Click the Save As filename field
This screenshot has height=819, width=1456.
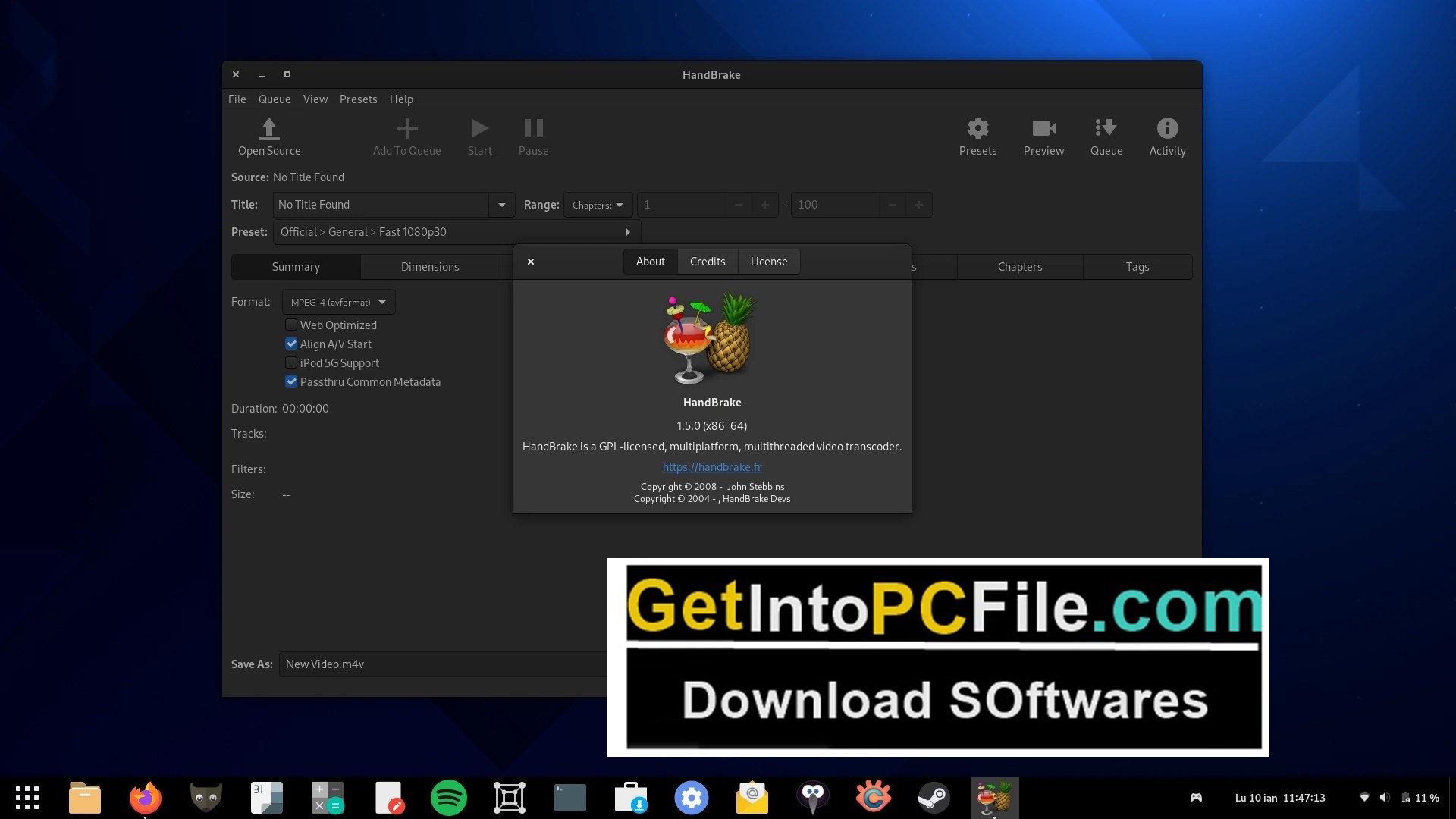(x=443, y=664)
